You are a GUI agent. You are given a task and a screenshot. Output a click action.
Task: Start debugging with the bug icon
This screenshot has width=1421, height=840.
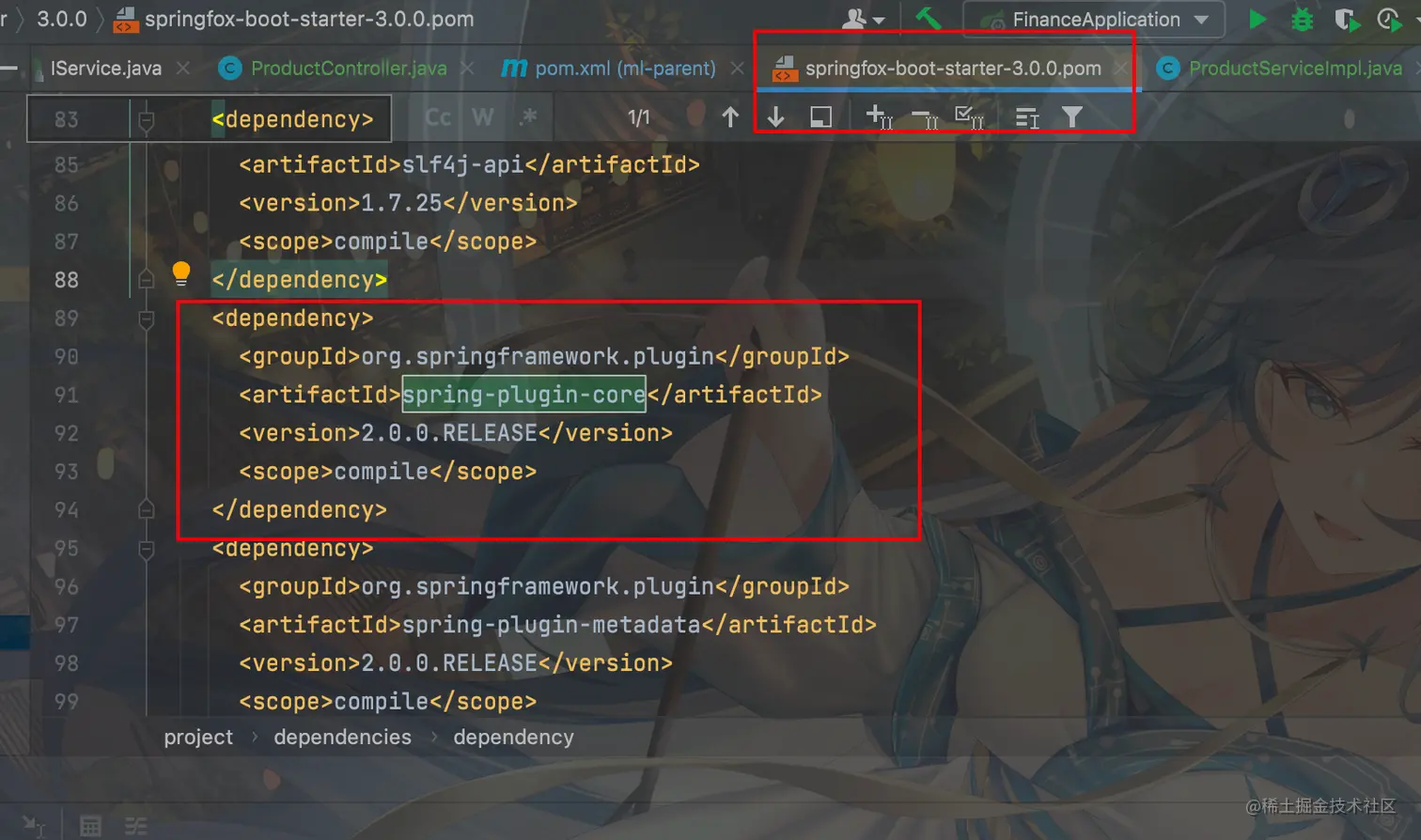[x=1302, y=19]
